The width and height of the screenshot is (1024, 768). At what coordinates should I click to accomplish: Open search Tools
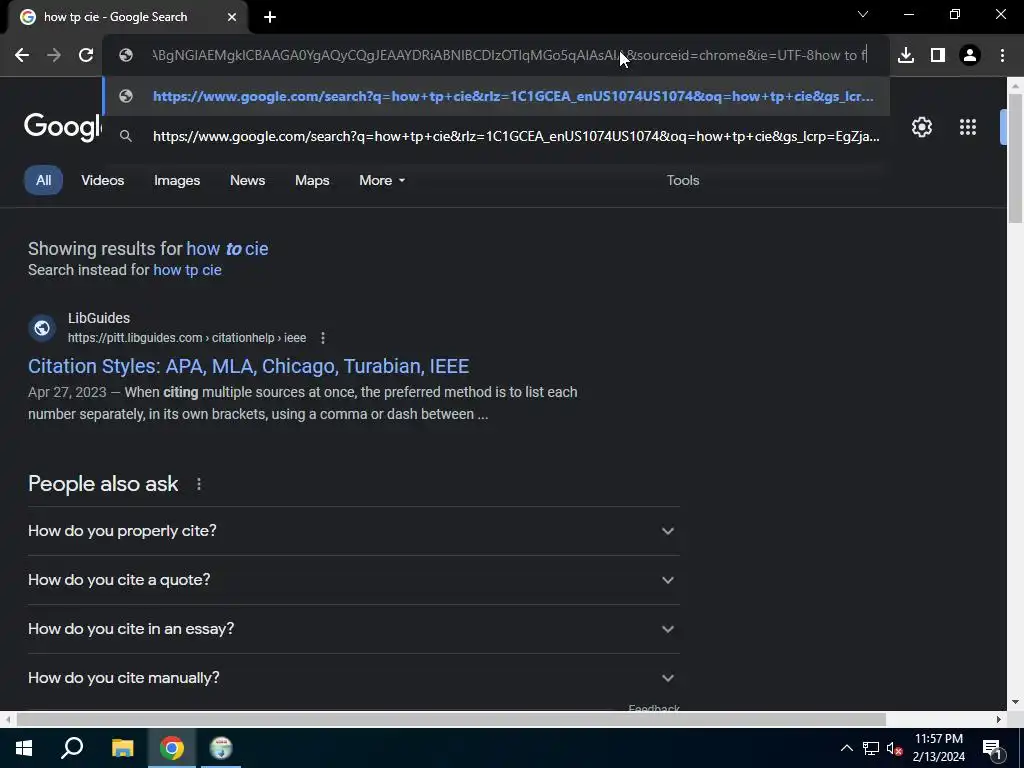pyautogui.click(x=682, y=180)
